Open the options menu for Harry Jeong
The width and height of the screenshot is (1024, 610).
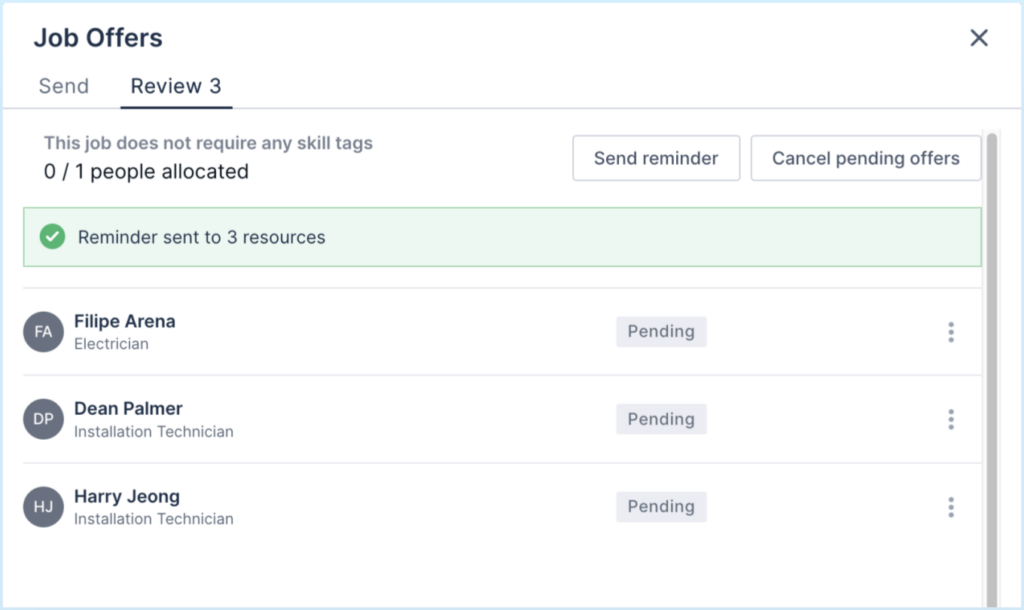pyautogui.click(x=951, y=507)
